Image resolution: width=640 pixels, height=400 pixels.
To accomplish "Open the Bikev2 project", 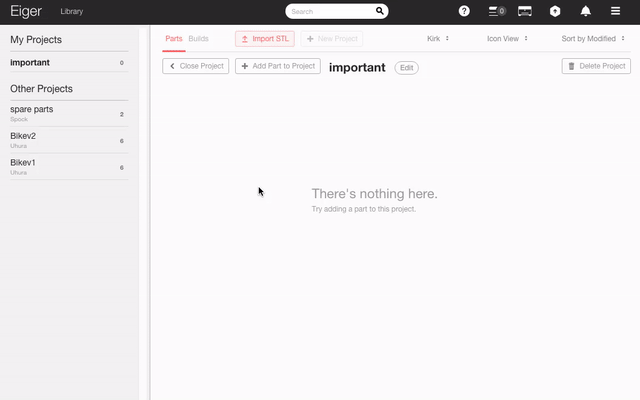I will [x=69, y=140].
